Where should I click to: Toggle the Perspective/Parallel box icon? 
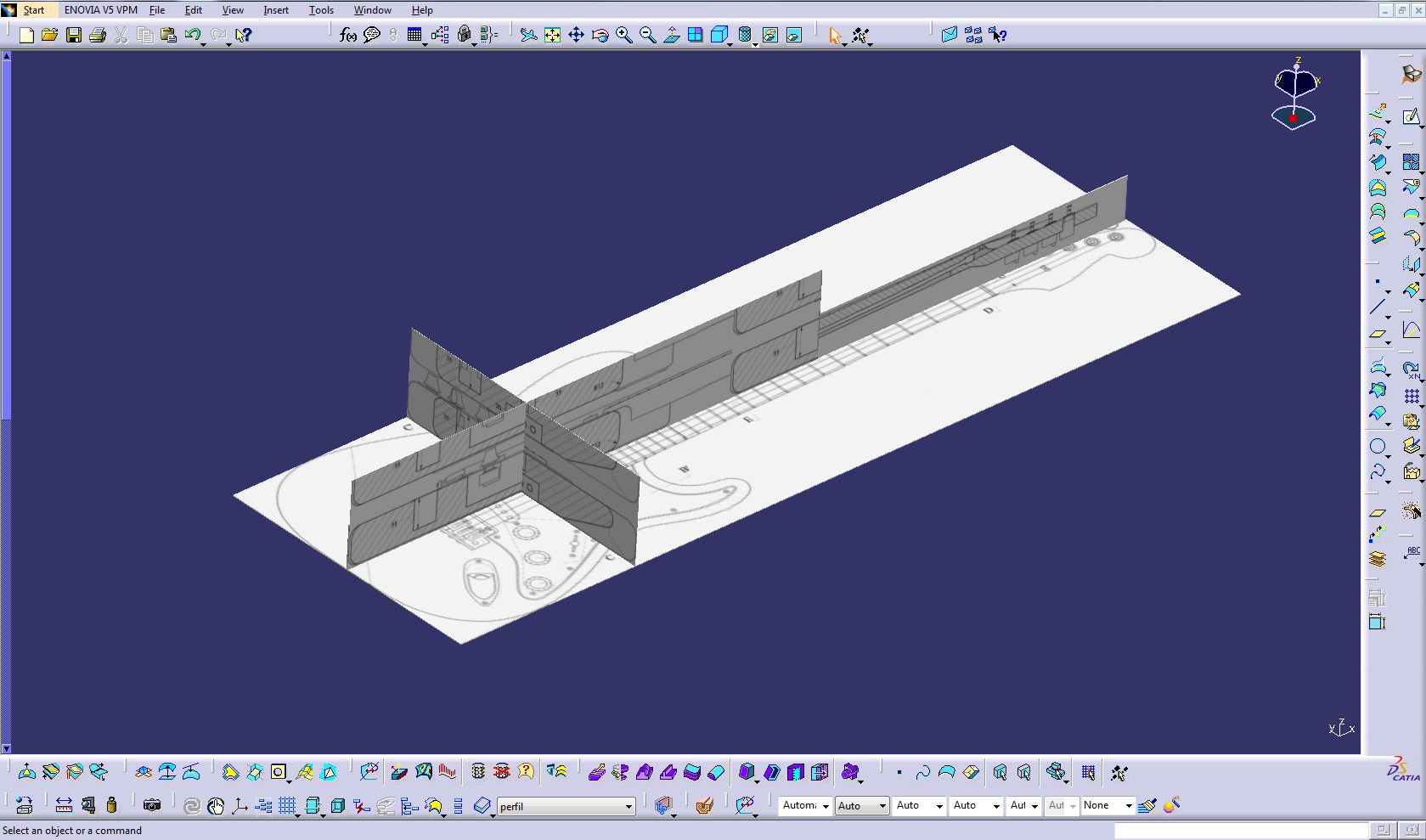(x=337, y=805)
